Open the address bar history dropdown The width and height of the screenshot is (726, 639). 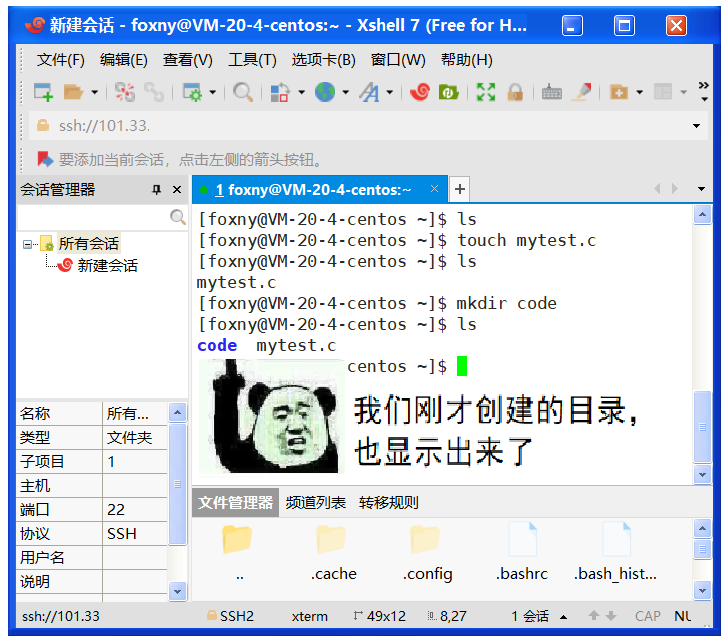click(x=696, y=126)
